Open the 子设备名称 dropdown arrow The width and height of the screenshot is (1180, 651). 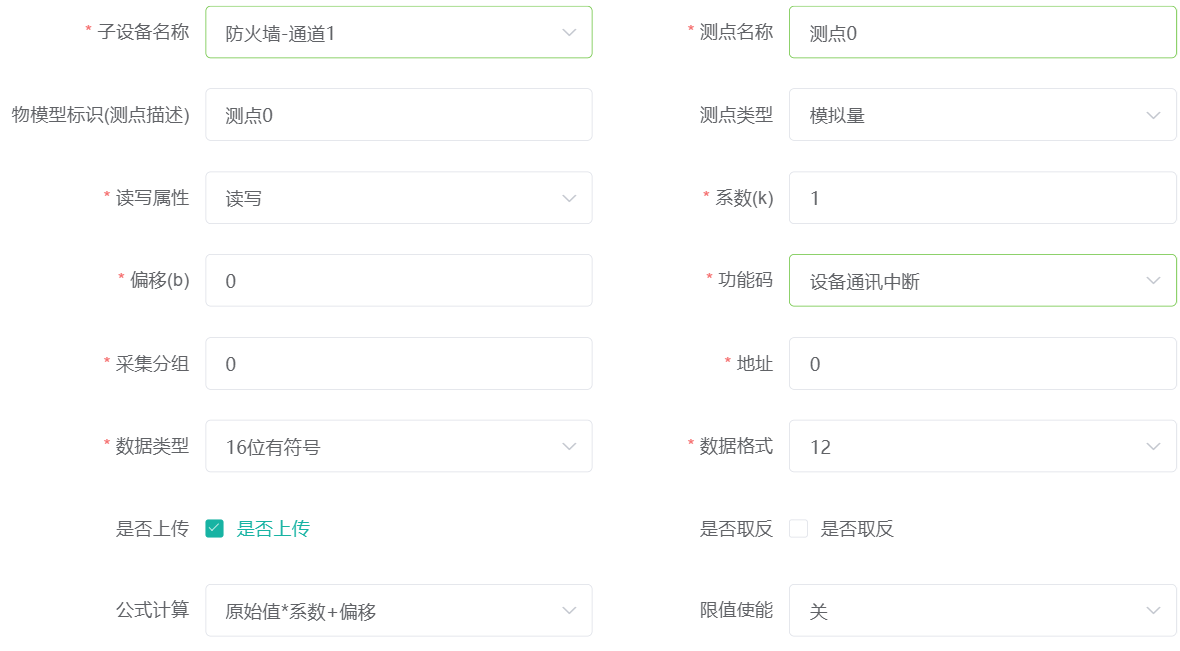click(x=569, y=32)
